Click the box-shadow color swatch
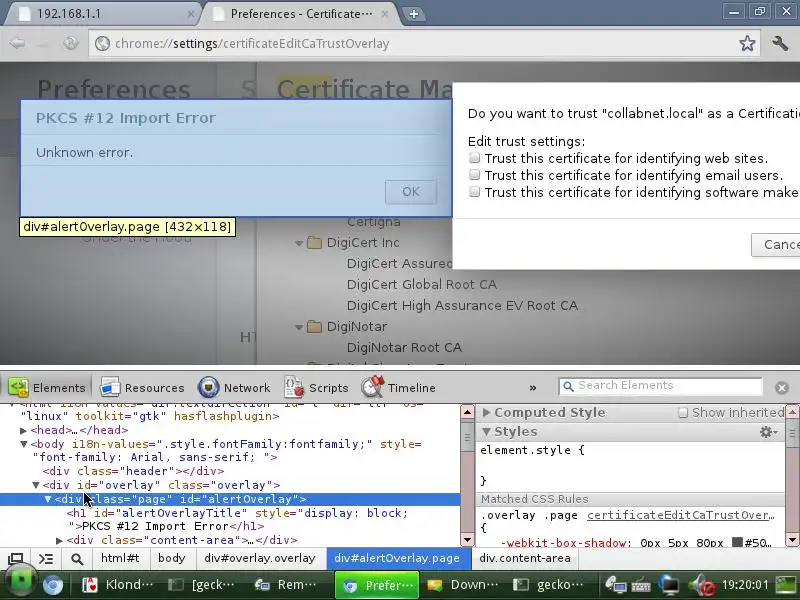This screenshot has width=800, height=600. click(x=737, y=542)
